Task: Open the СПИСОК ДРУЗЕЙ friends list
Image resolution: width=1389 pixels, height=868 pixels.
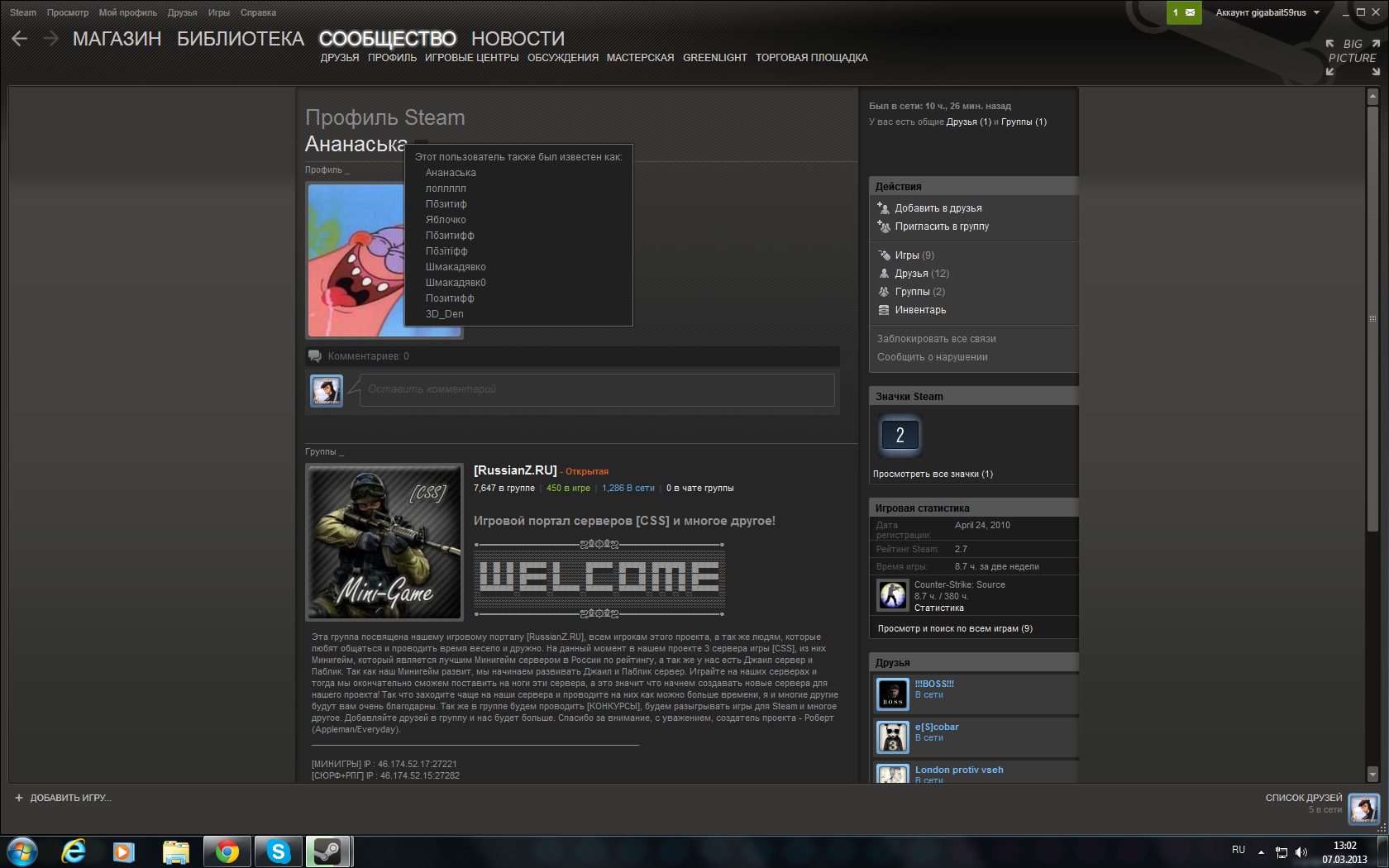Action: (x=1304, y=798)
